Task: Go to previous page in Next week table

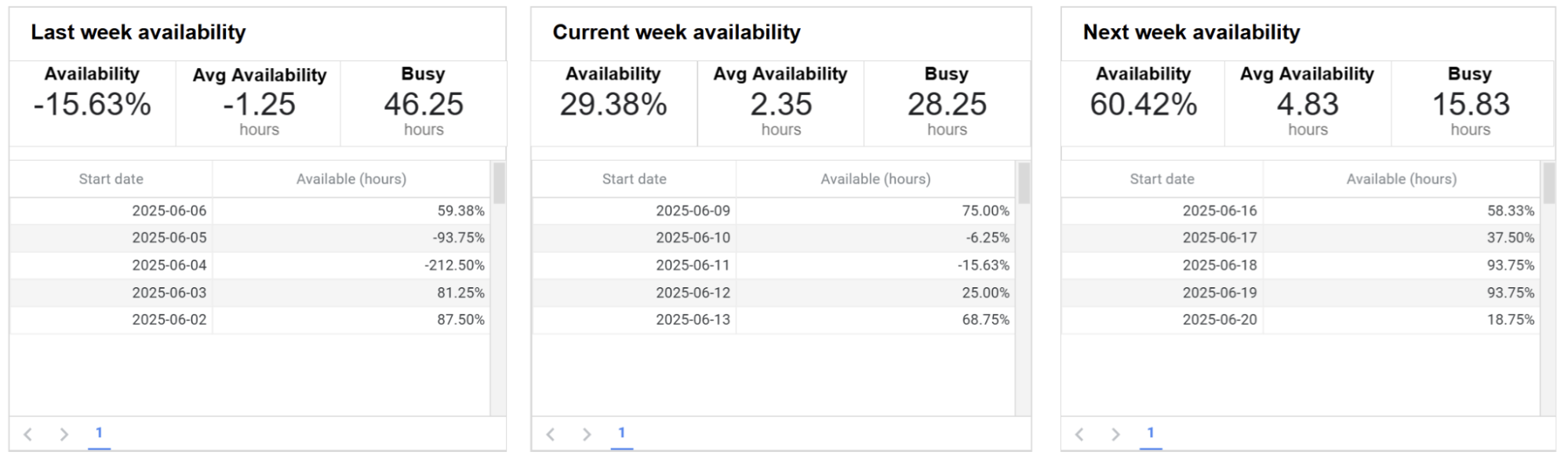Action: 1079,434
